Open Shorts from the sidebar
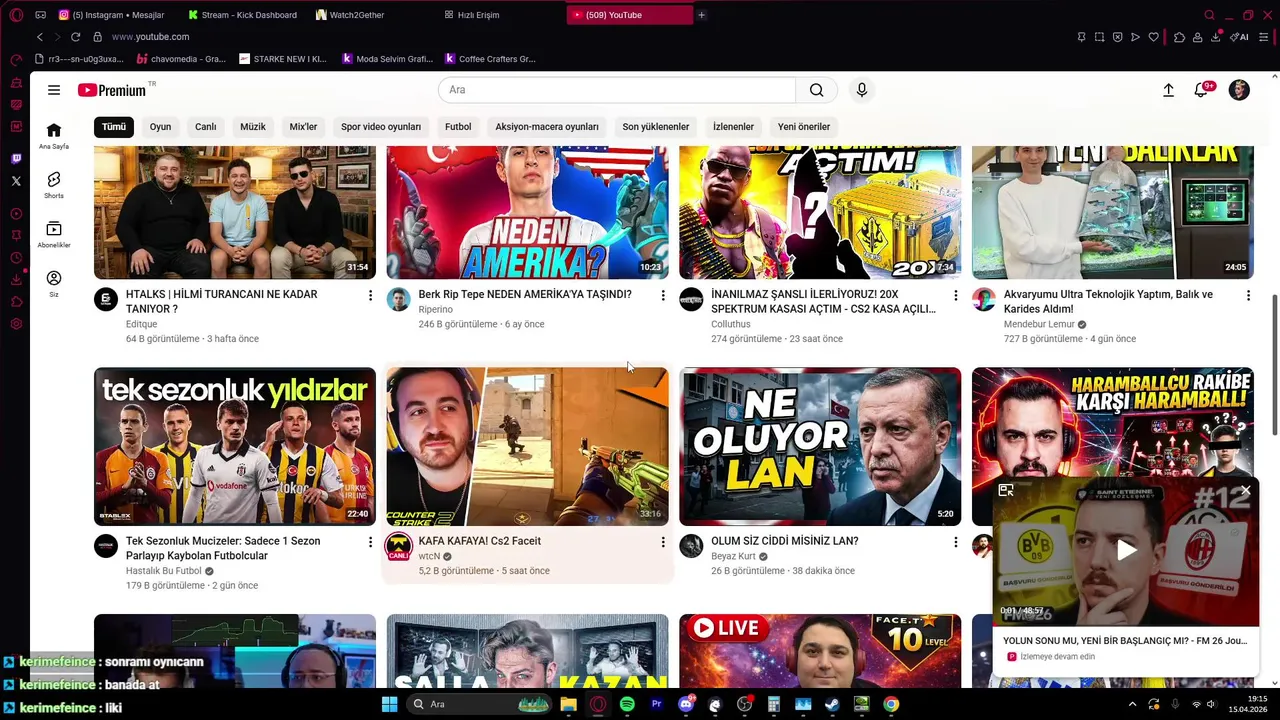Image resolution: width=1280 pixels, height=720 pixels. [54, 185]
